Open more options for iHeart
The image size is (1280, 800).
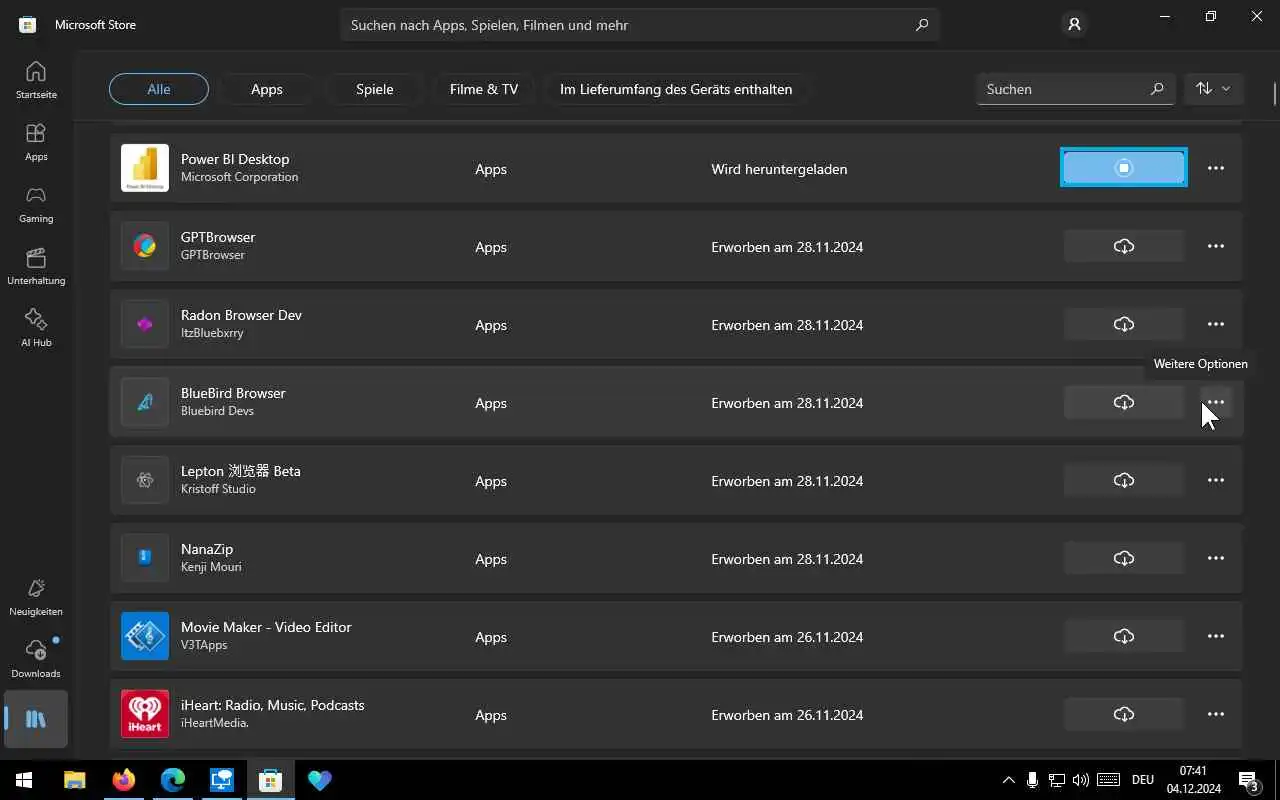(1216, 714)
